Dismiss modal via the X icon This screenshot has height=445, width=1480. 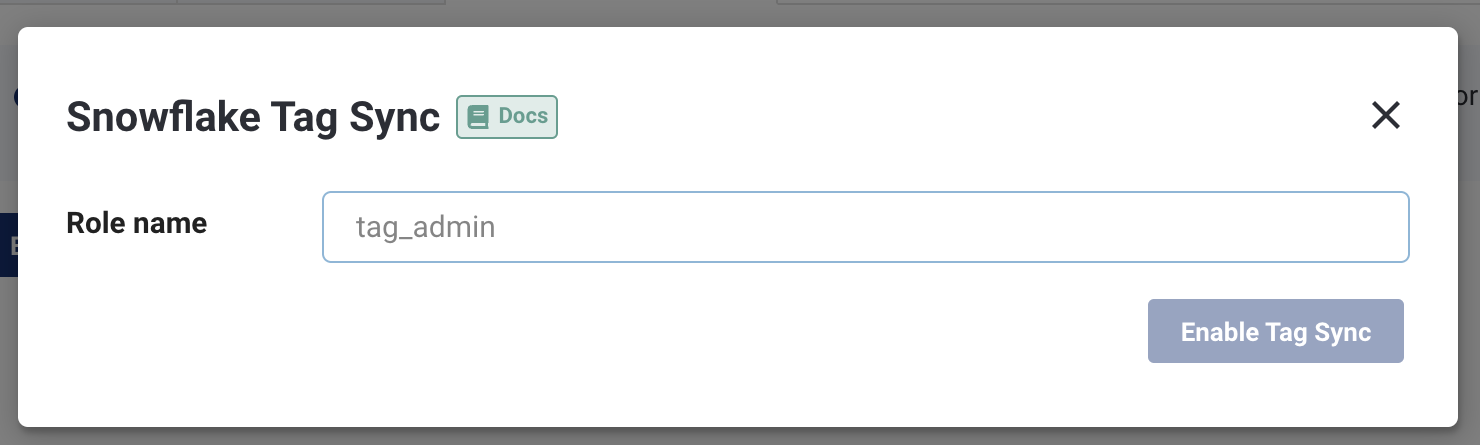[1385, 116]
